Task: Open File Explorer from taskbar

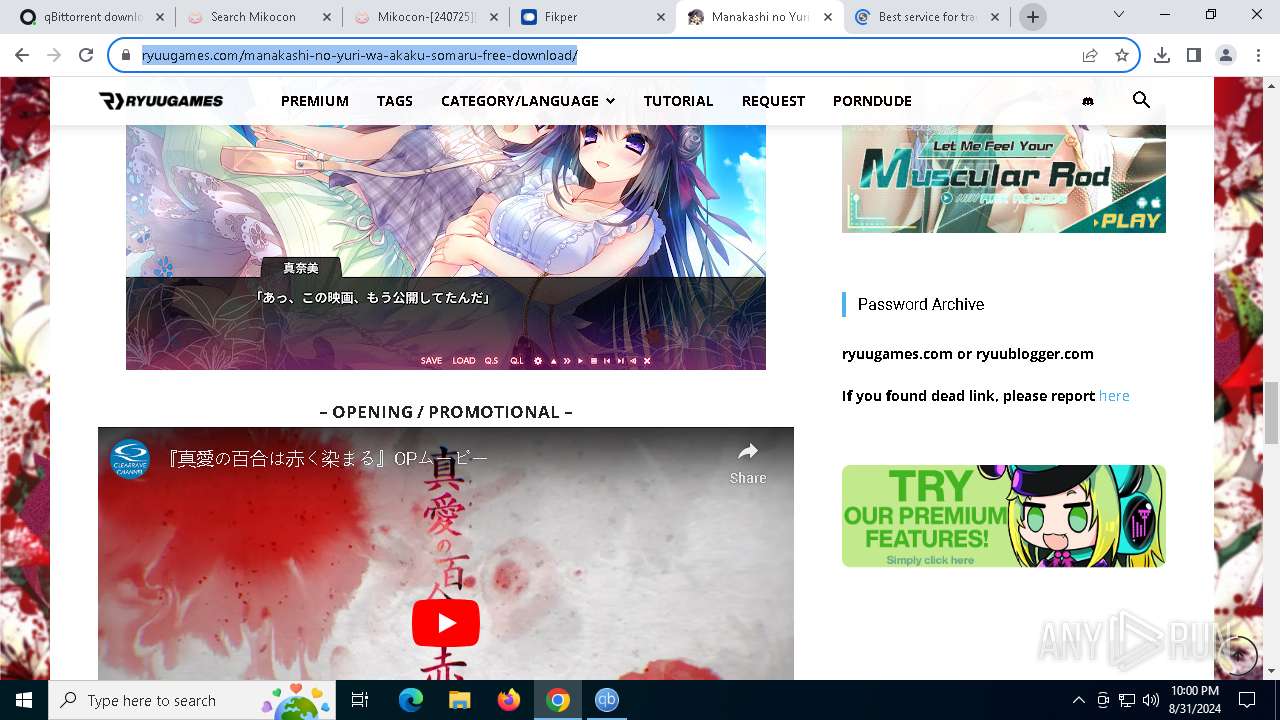Action: (459, 700)
